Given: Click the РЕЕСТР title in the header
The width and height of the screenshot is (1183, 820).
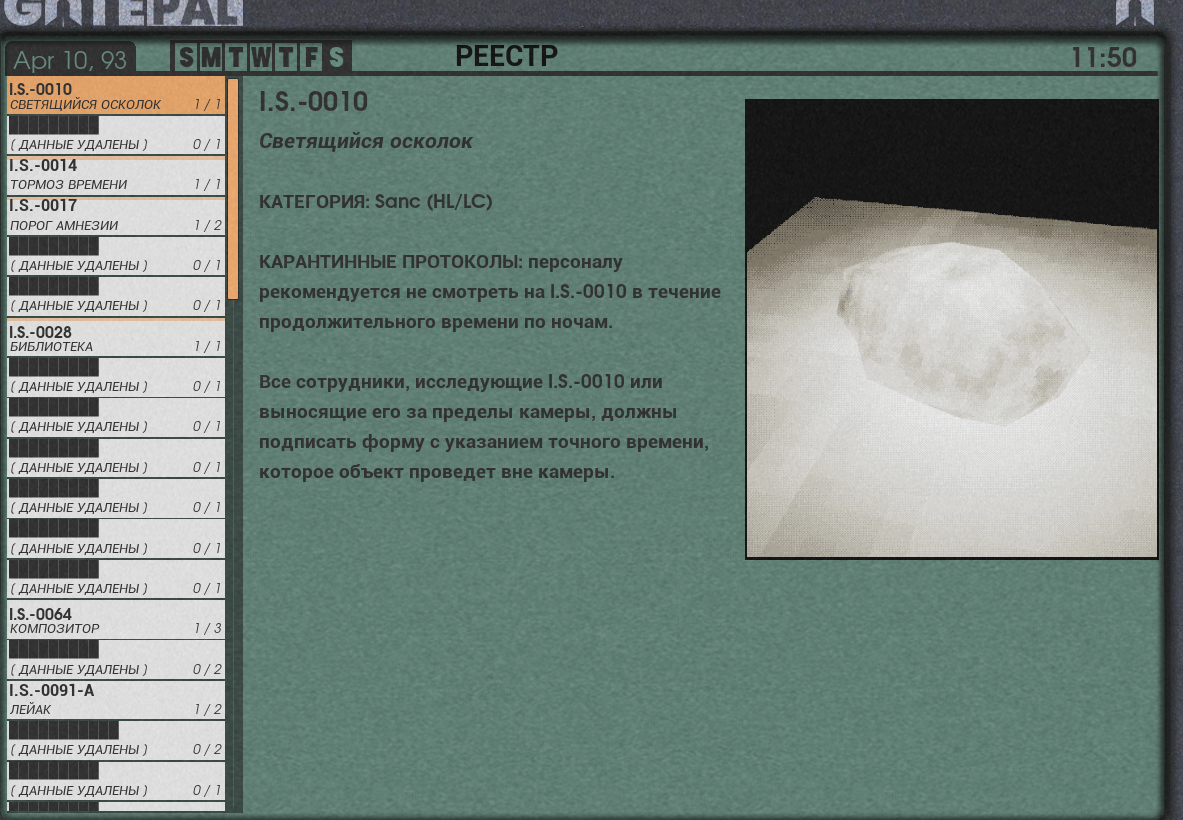Looking at the screenshot, I should pyautogui.click(x=506, y=56).
